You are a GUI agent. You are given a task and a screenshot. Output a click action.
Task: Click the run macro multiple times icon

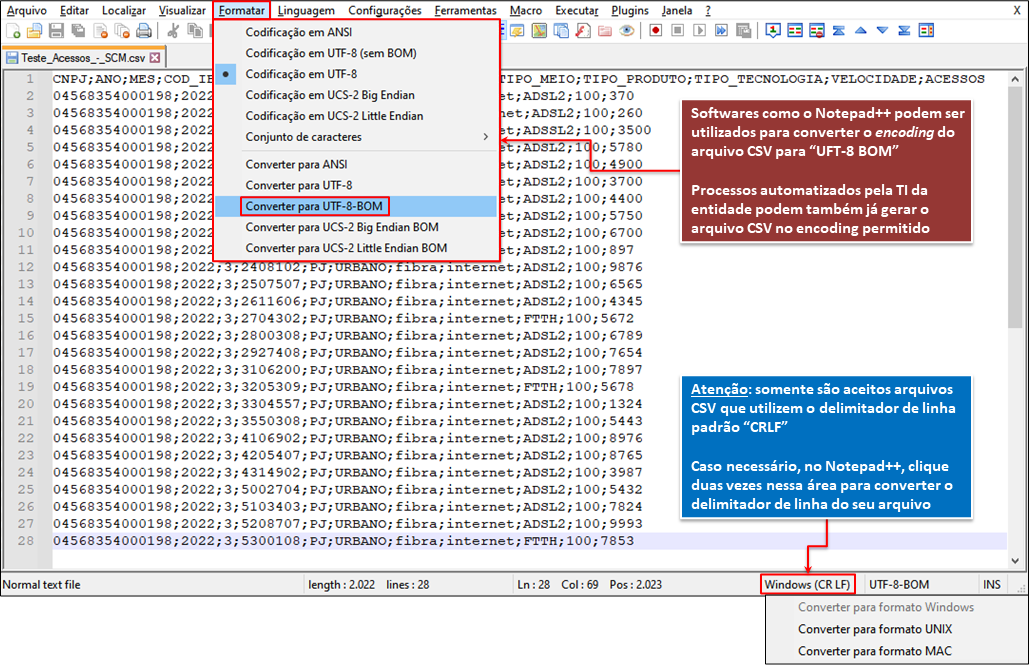click(722, 31)
